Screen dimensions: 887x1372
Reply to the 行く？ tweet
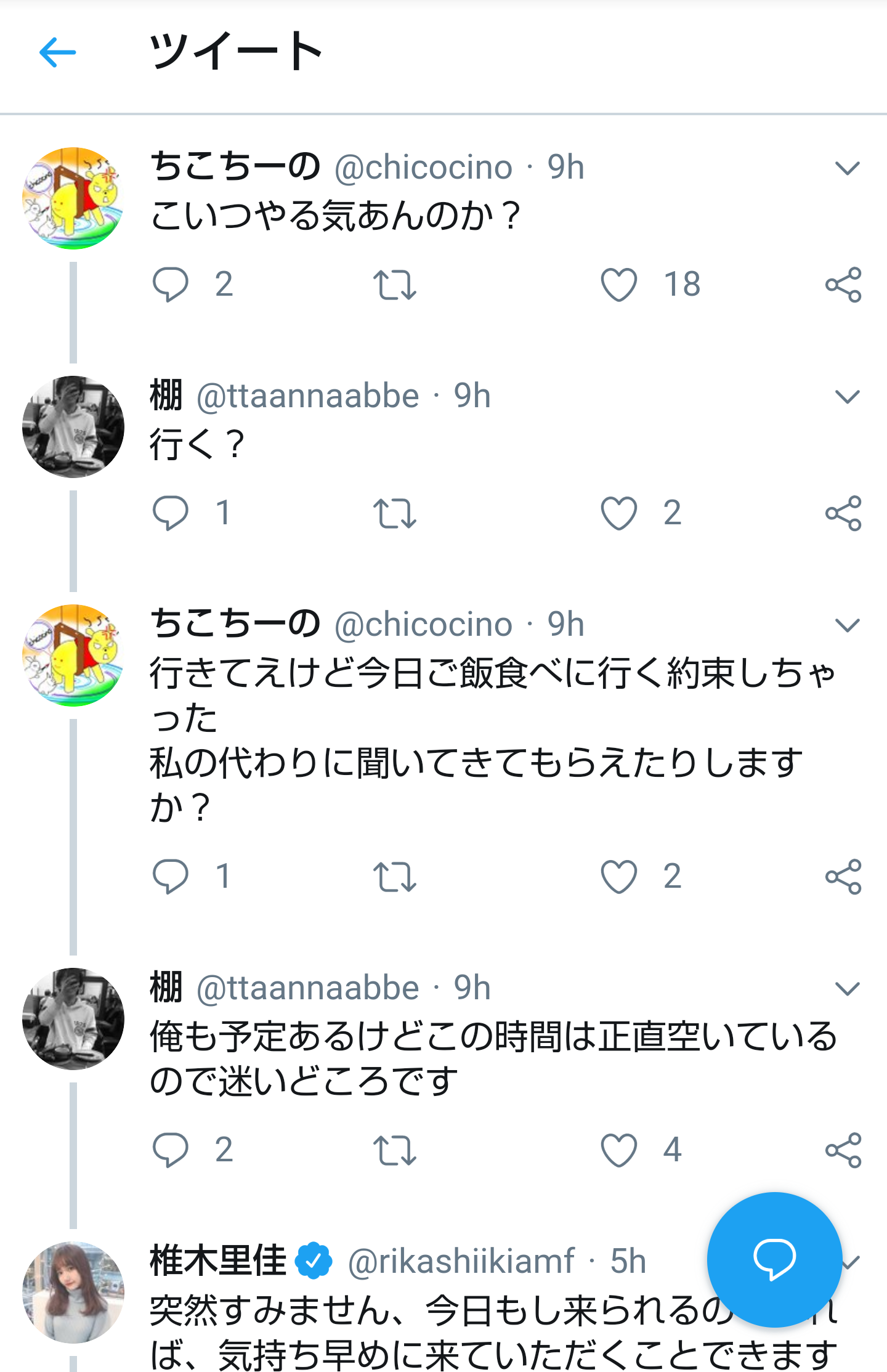[170, 513]
